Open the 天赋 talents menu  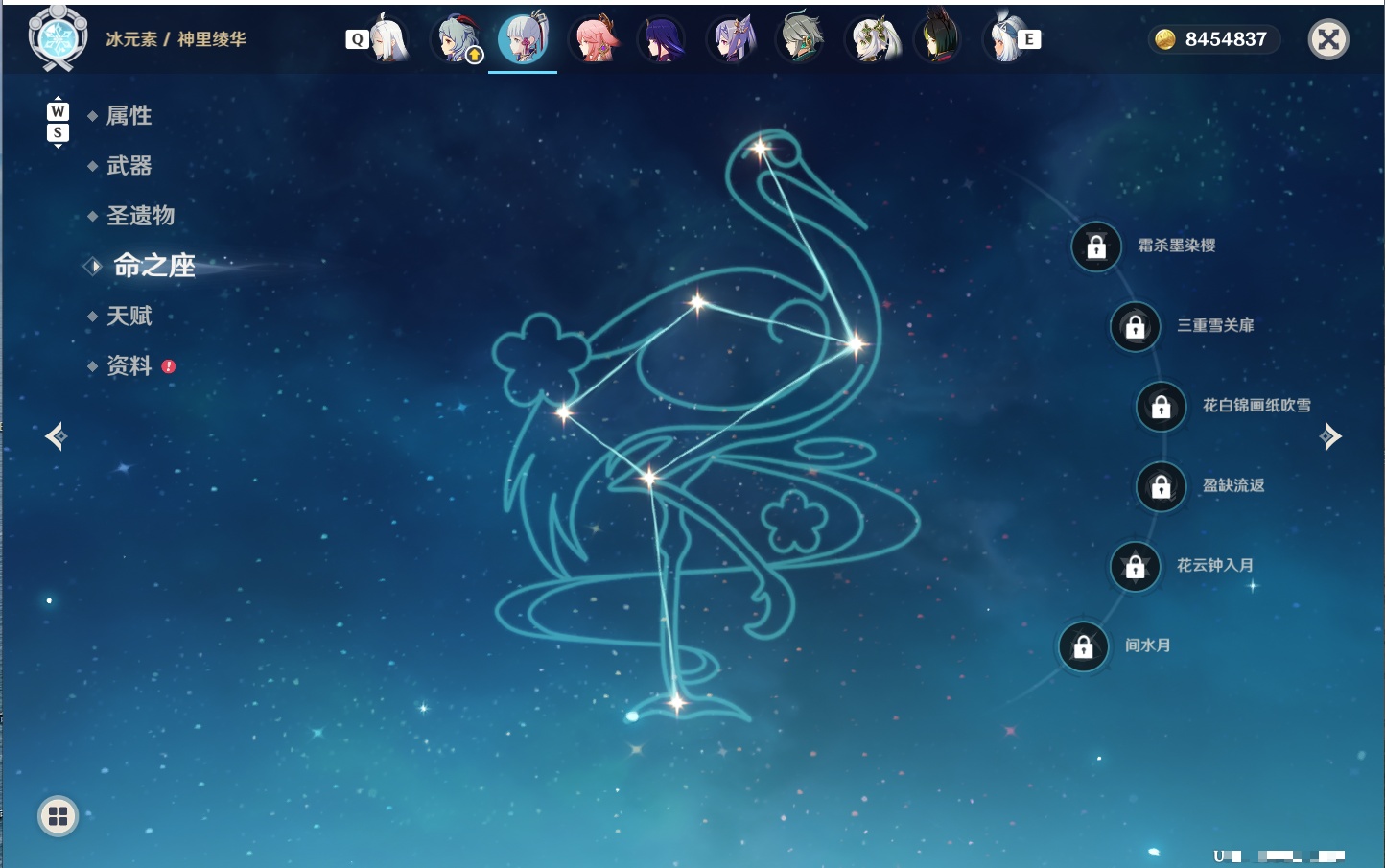coord(129,316)
